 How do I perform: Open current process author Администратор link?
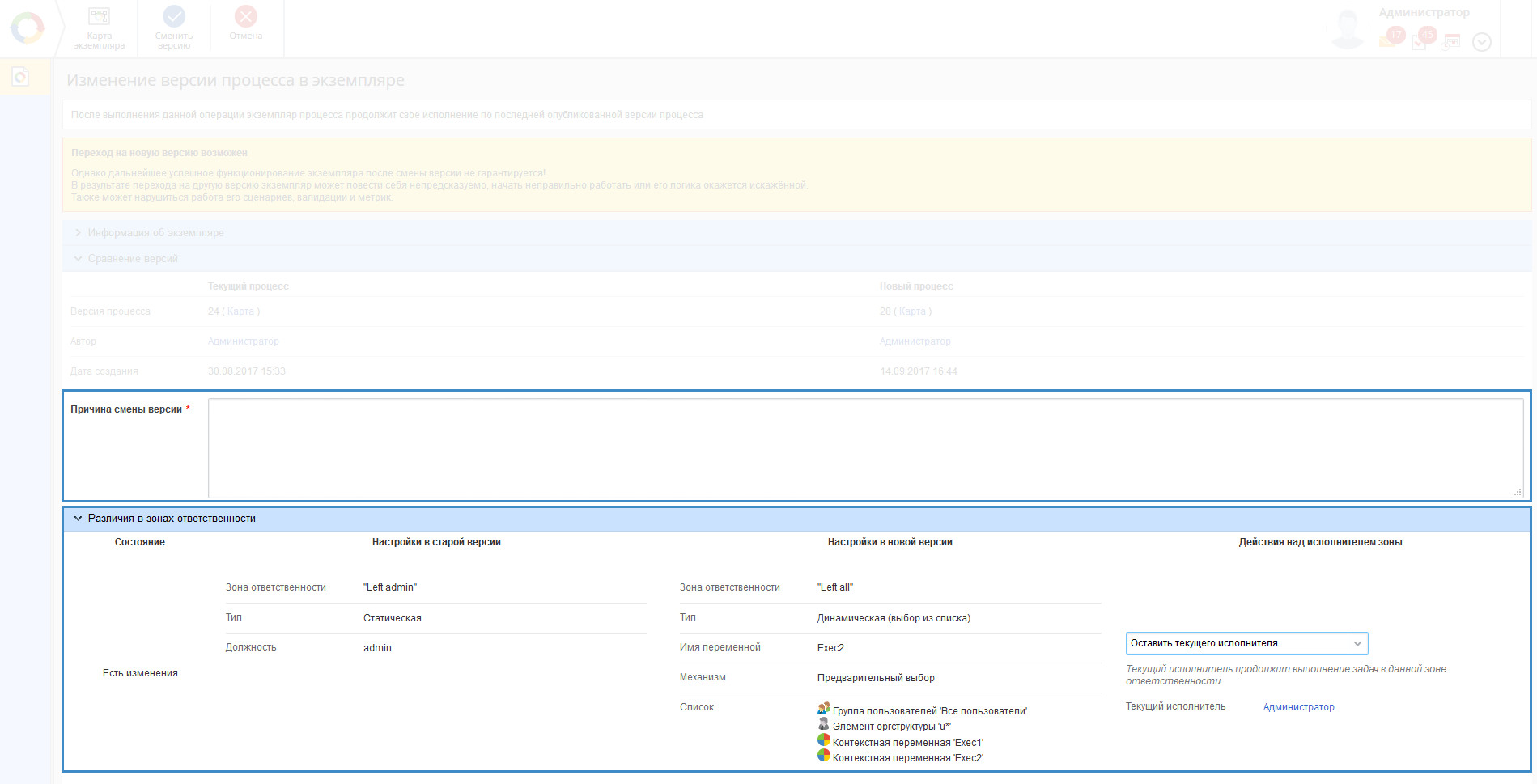pyautogui.click(x=243, y=341)
